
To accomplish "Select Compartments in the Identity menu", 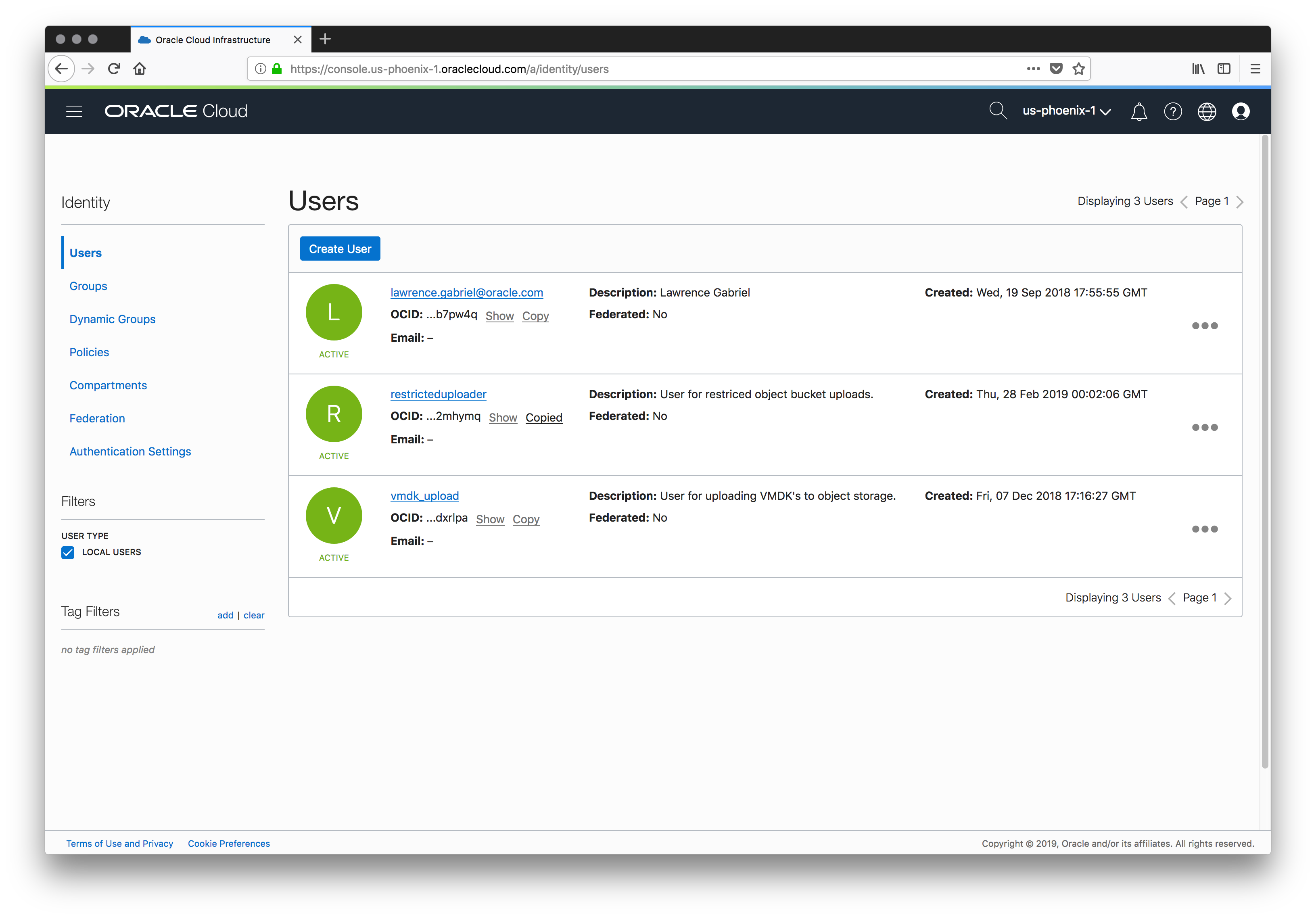I will 108,385.
